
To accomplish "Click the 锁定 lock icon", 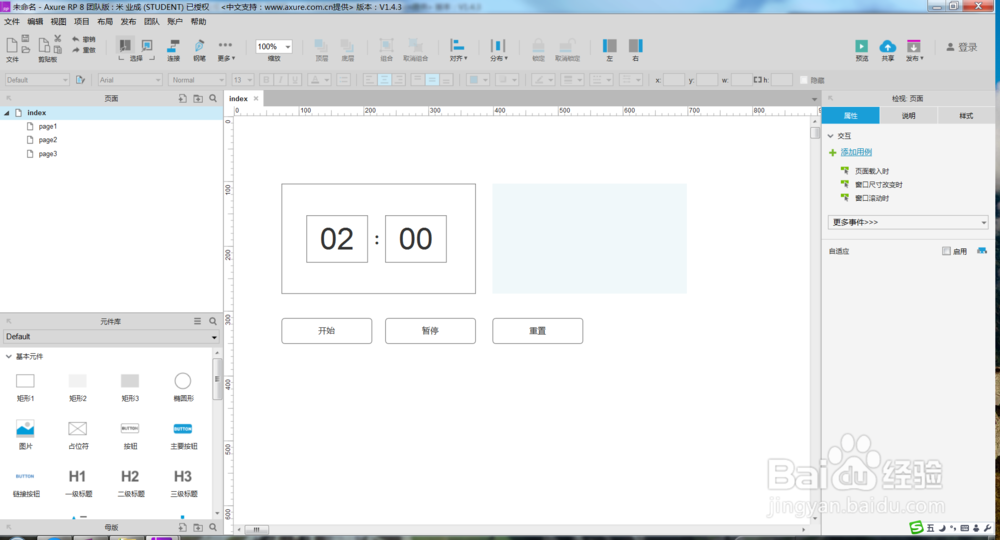I will pos(538,45).
